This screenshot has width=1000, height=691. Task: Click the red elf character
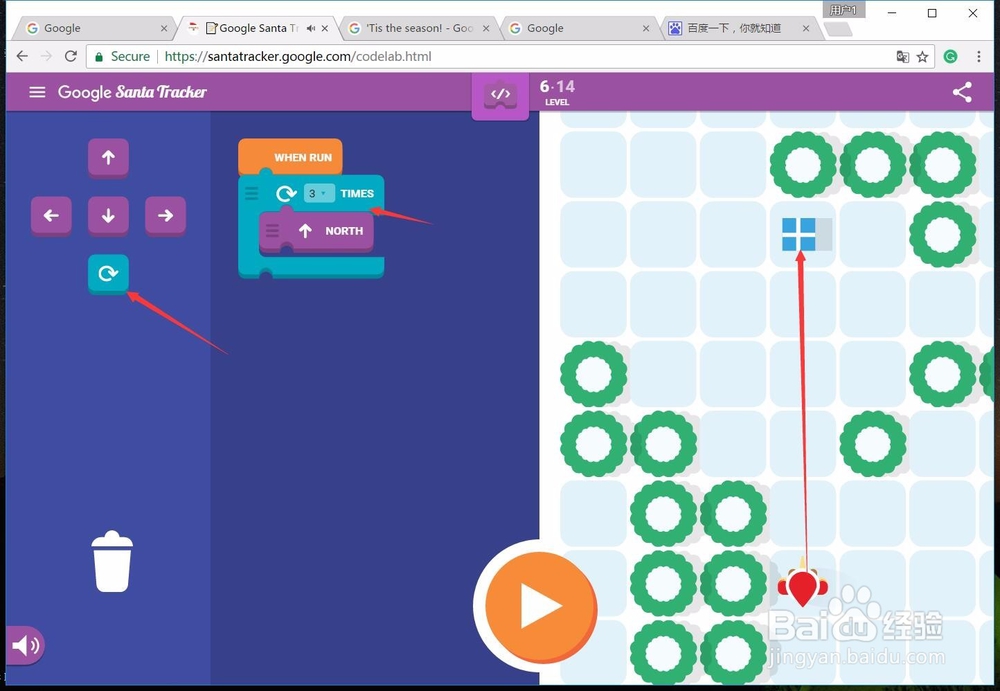pyautogui.click(x=802, y=586)
